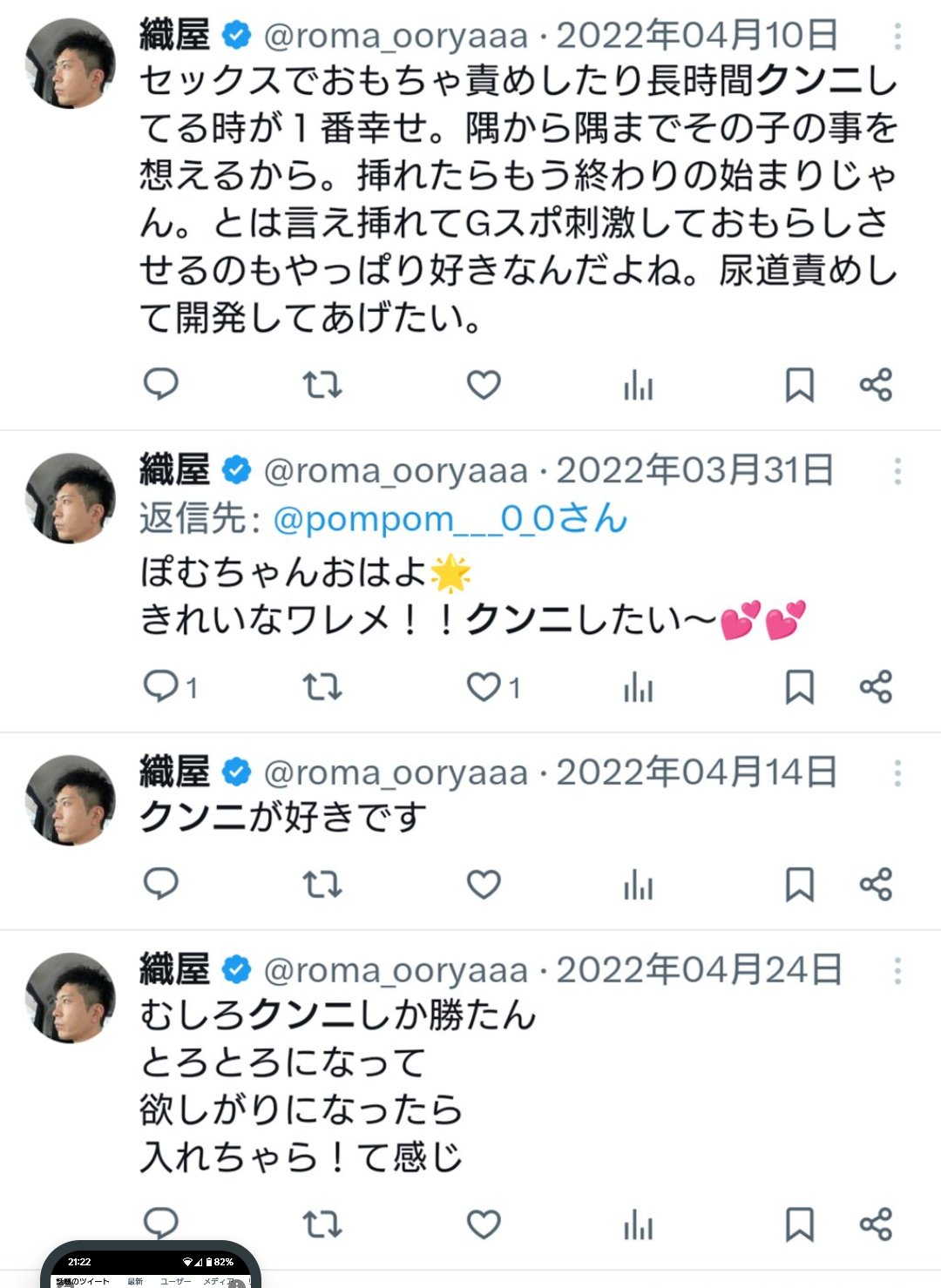941x1288 pixels.
Task: Open reply on the March 31 tweet
Action: pos(161,687)
